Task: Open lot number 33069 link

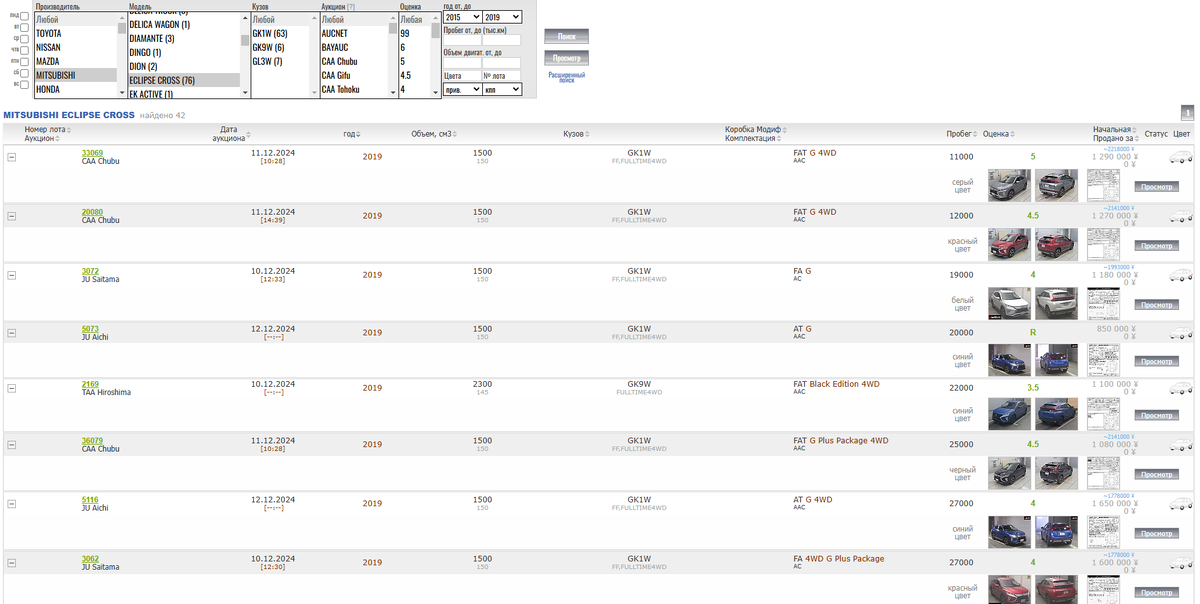Action: (x=92, y=153)
